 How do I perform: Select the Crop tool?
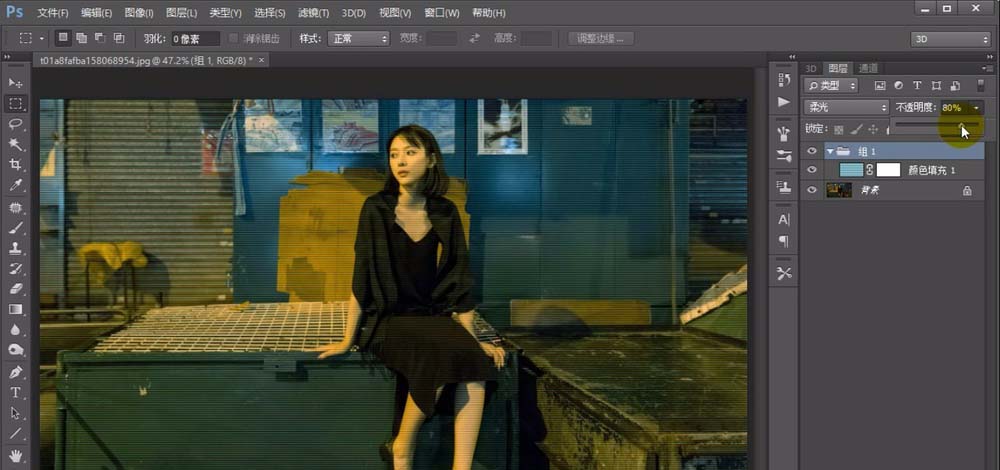(x=16, y=165)
